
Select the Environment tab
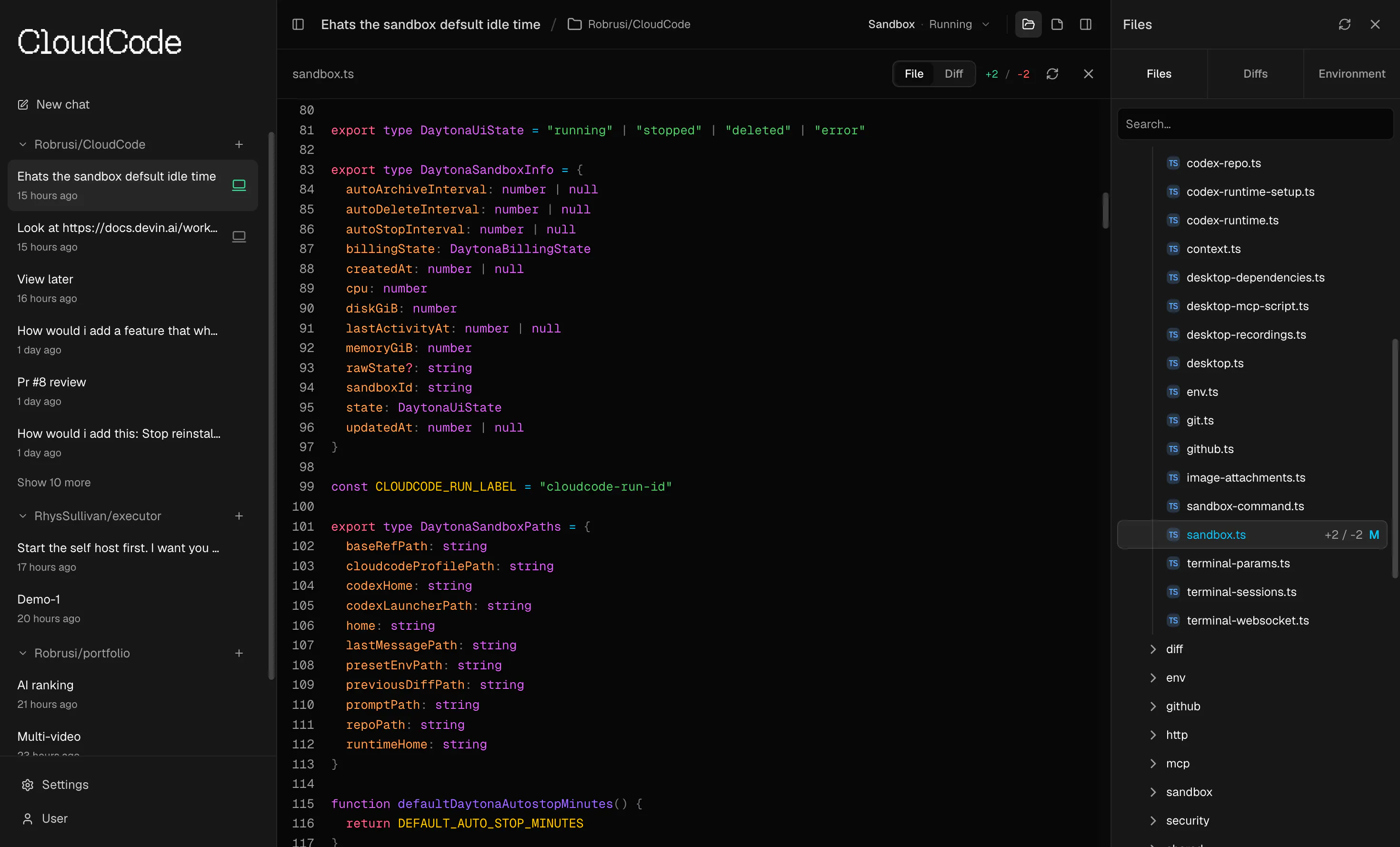coord(1352,74)
